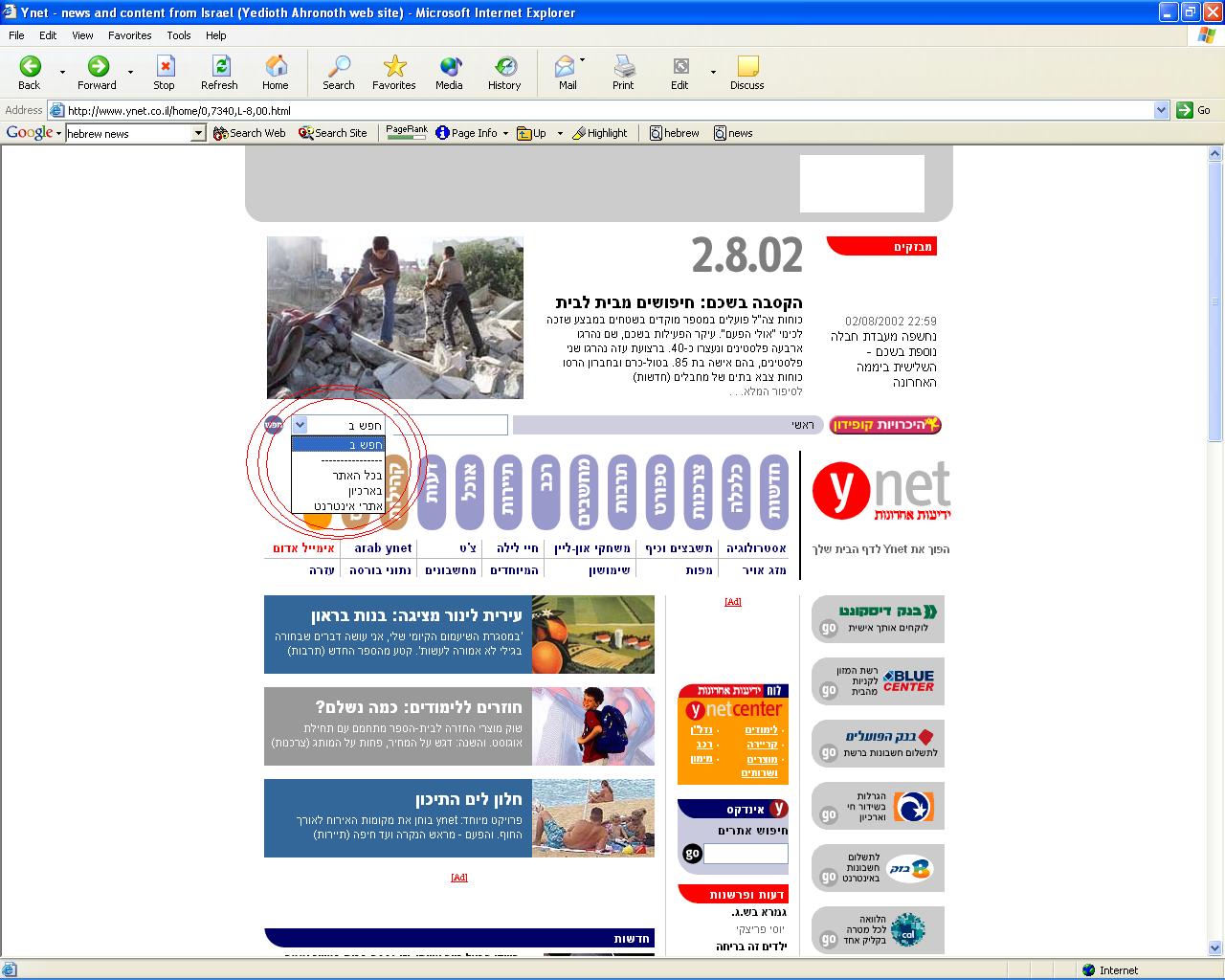This screenshot has width=1225, height=980.
Task: Click in the Google toolbar search field
Action: pyautogui.click(x=128, y=133)
